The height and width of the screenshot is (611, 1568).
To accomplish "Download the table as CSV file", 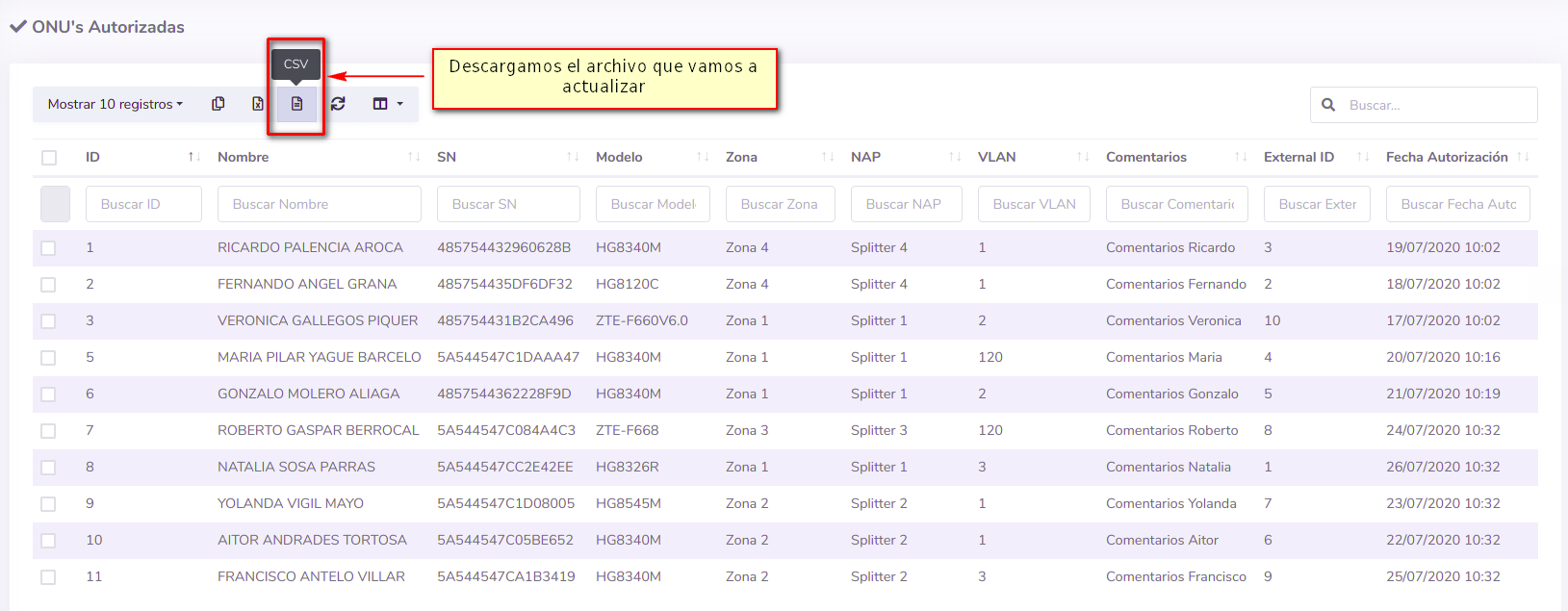I will 296,104.
